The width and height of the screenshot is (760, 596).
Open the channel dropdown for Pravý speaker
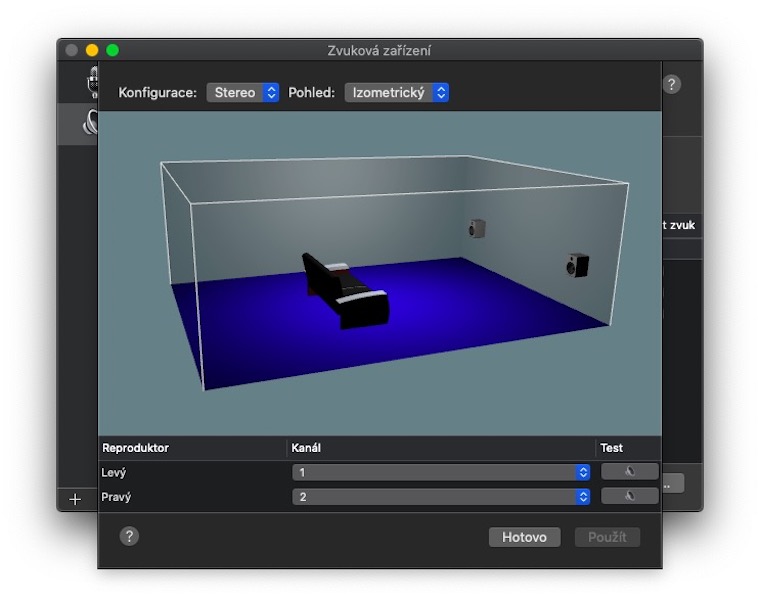pyautogui.click(x=441, y=497)
